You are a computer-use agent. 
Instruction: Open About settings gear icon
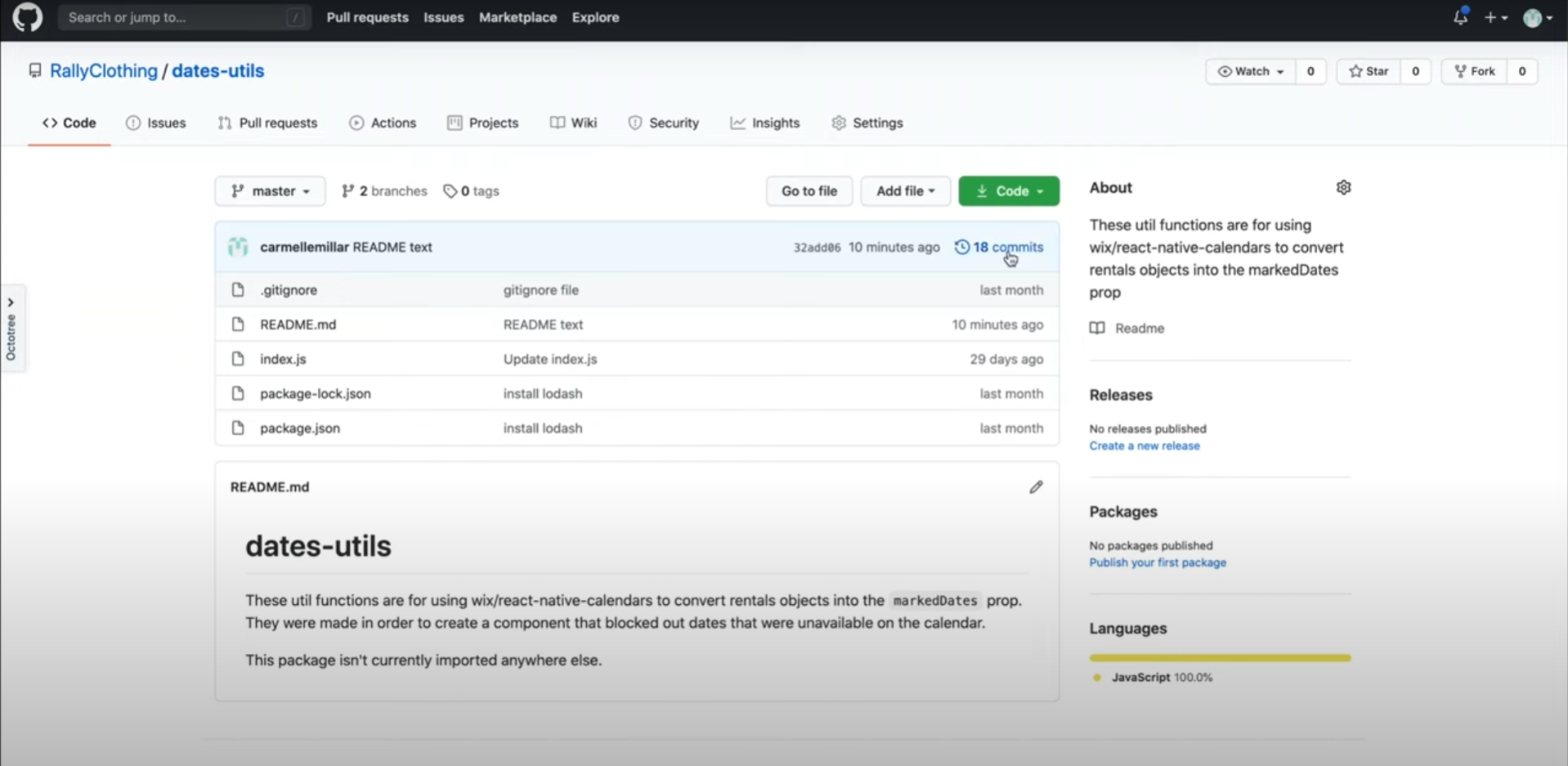1343,187
